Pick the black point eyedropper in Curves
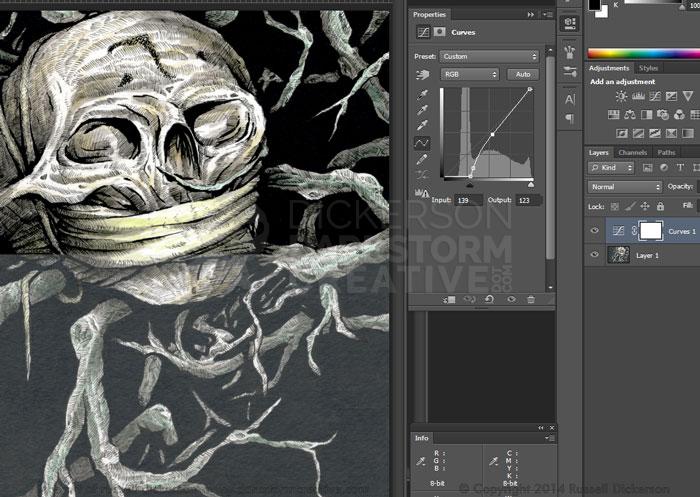 (422, 94)
